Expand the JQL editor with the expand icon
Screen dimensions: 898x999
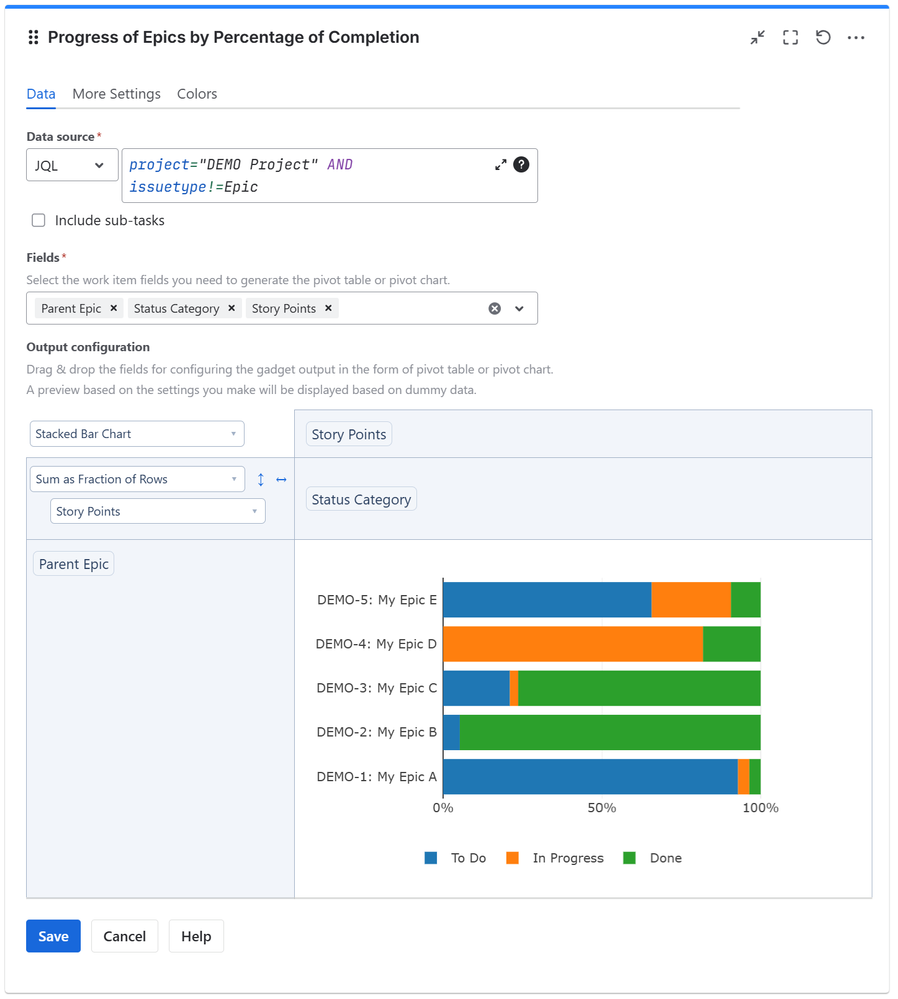click(500, 164)
